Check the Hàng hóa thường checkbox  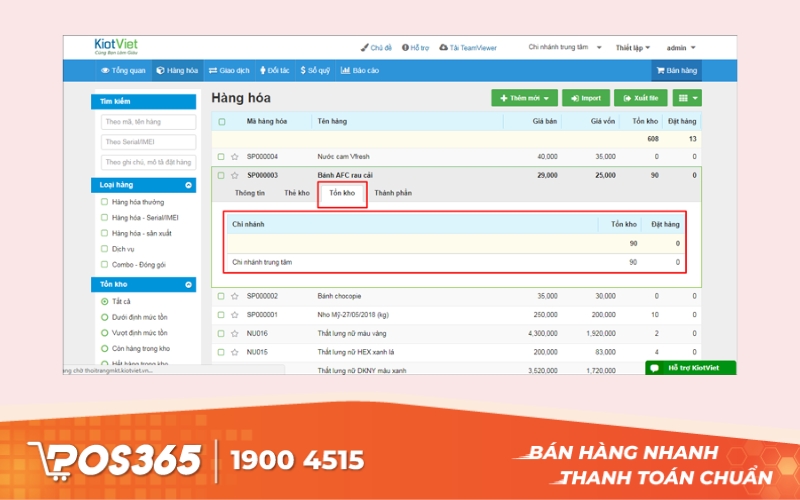click(x=105, y=202)
